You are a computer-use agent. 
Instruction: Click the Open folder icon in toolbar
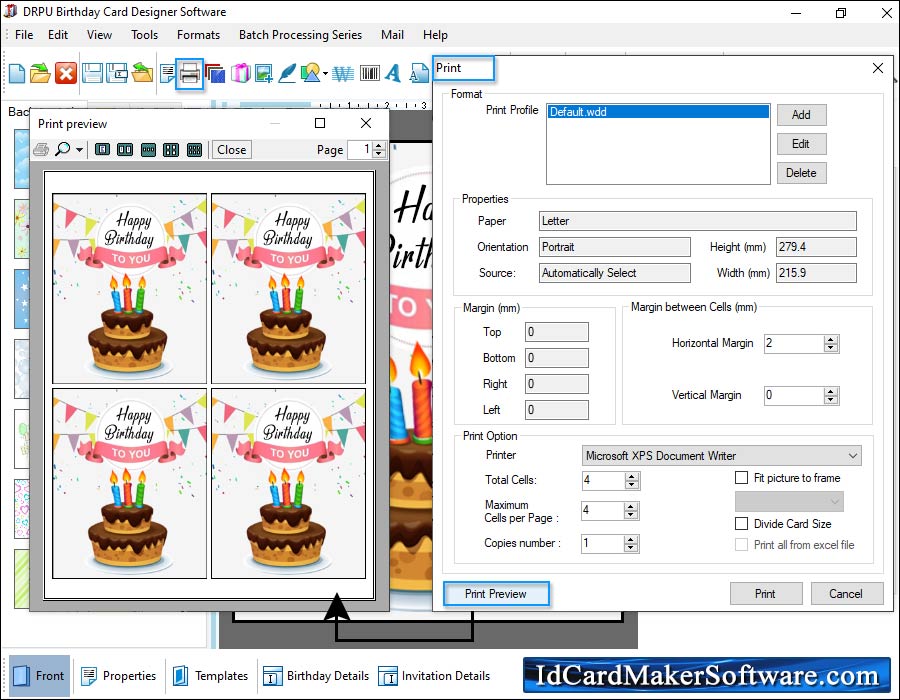pyautogui.click(x=40, y=73)
